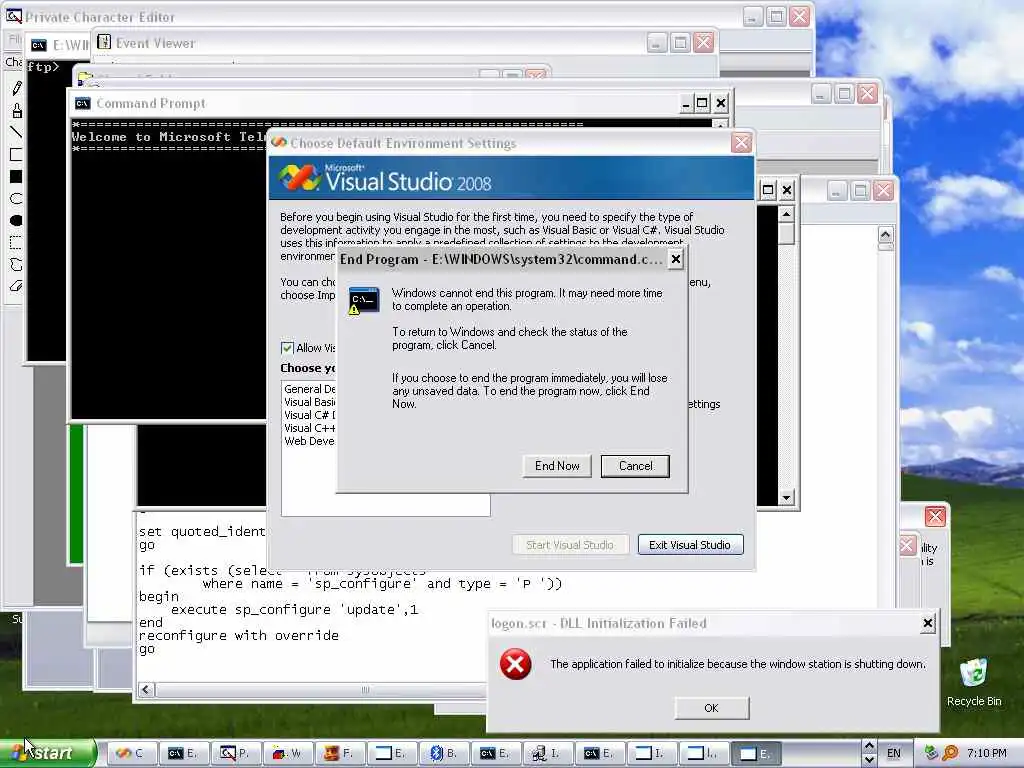
Task: Click the taskbar scroll-down arrow
Action: pos(869,760)
